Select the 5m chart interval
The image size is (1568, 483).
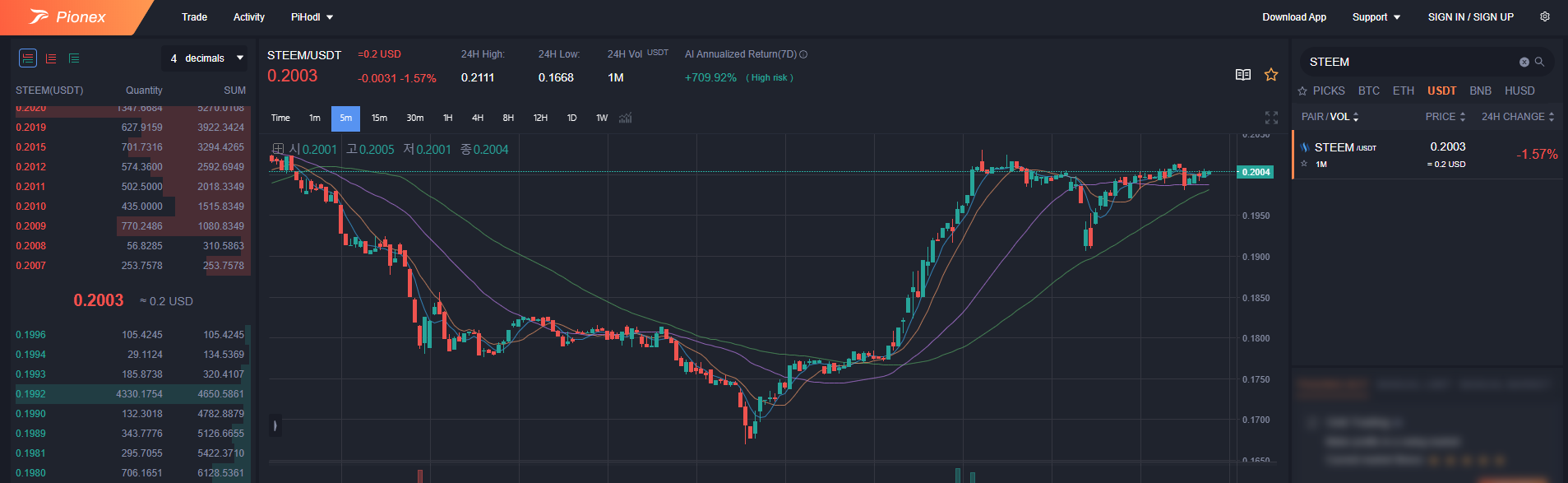(346, 118)
